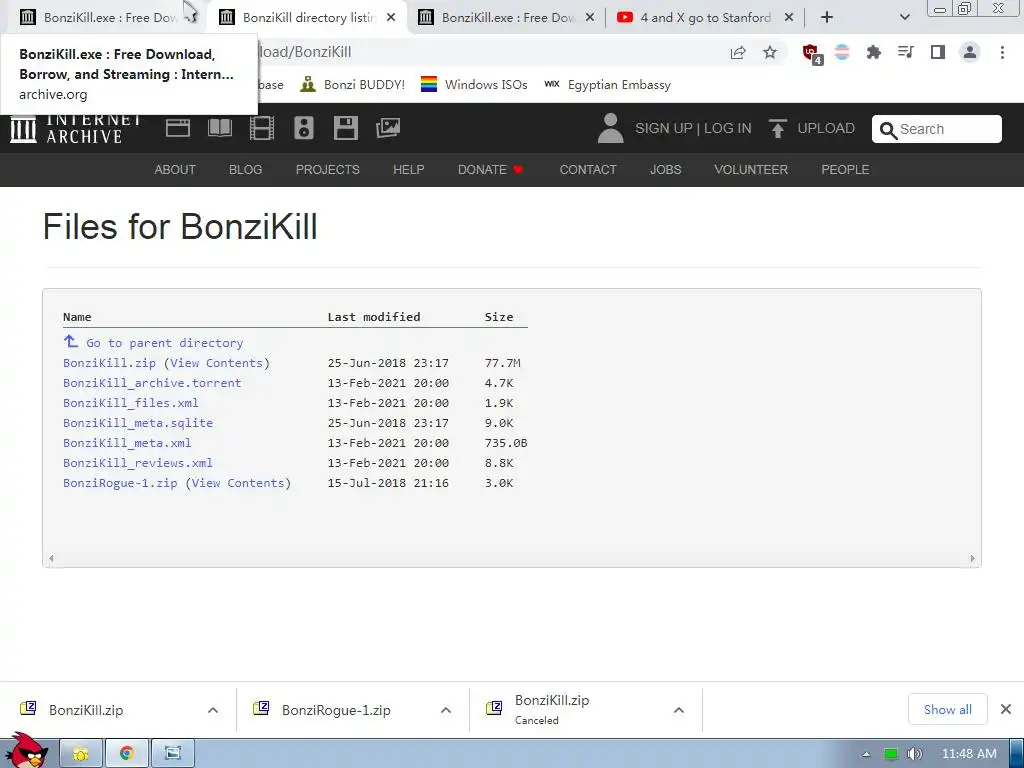Expand options for canceled BonziKill.zip download
The height and width of the screenshot is (768, 1024).
coord(679,710)
